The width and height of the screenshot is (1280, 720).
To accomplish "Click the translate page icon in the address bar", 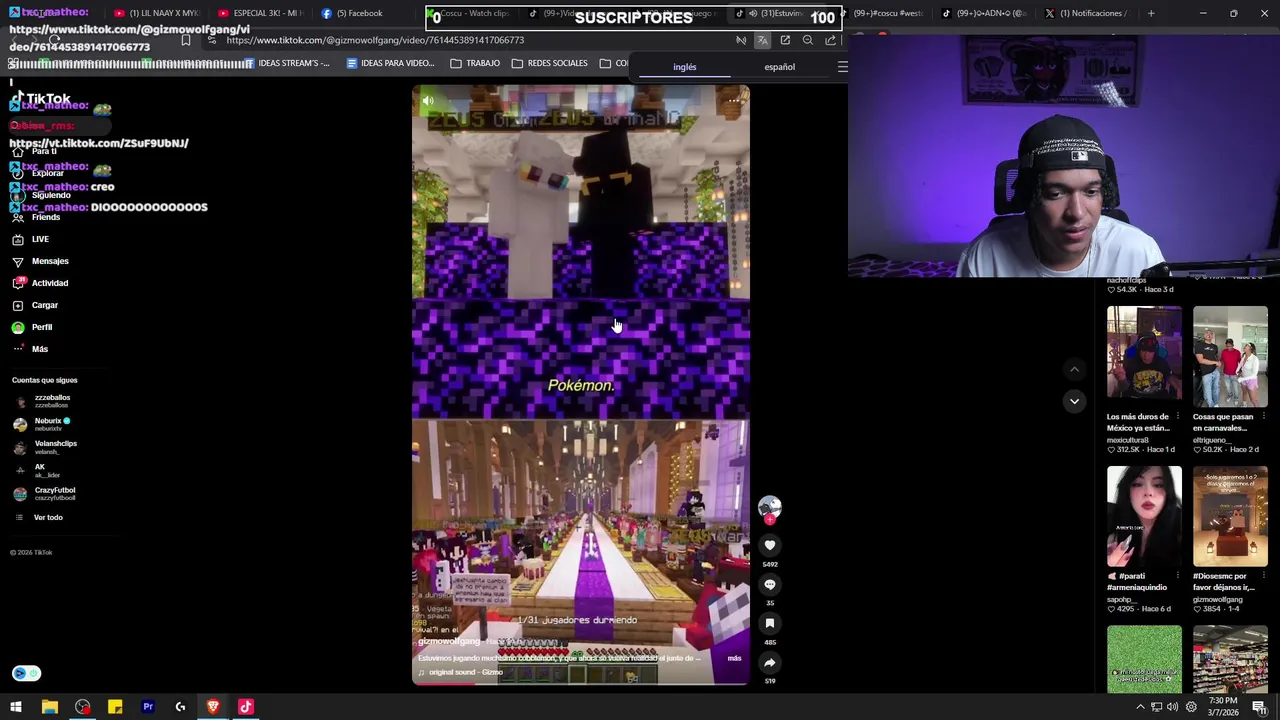I will [762, 40].
